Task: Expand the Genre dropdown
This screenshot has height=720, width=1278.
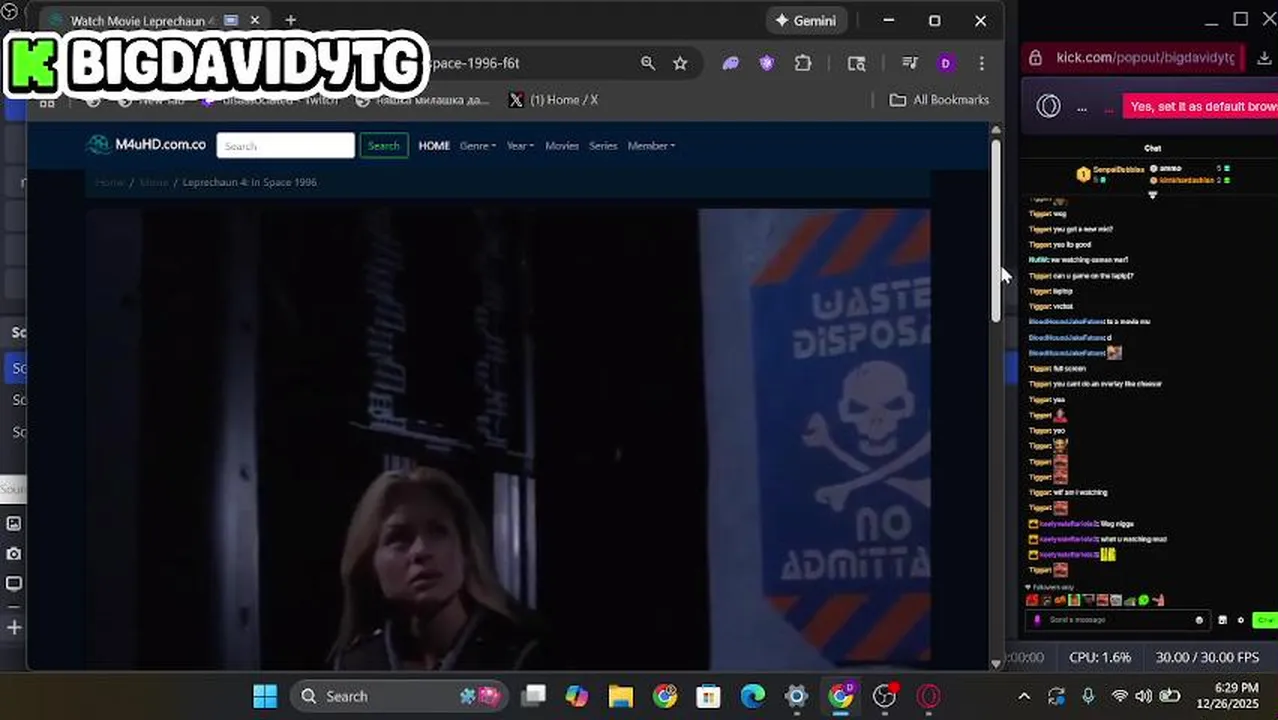Action: pyautogui.click(x=478, y=146)
